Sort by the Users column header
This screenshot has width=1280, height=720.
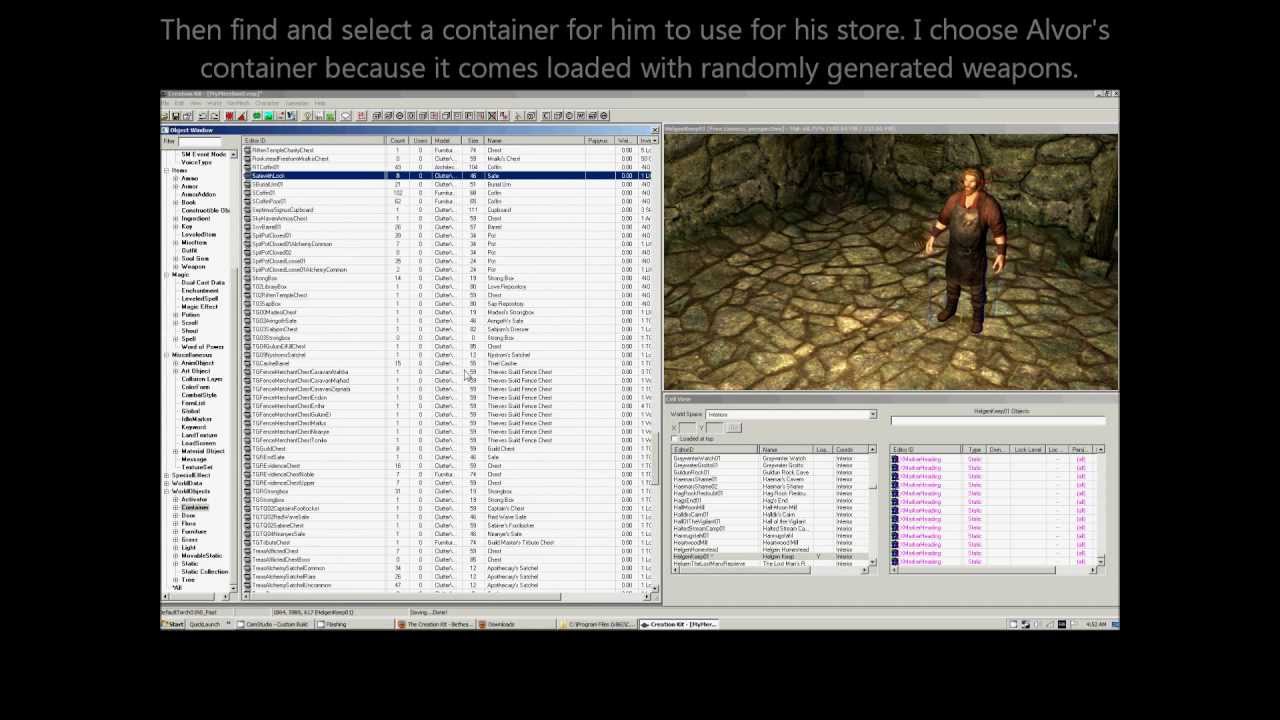420,141
